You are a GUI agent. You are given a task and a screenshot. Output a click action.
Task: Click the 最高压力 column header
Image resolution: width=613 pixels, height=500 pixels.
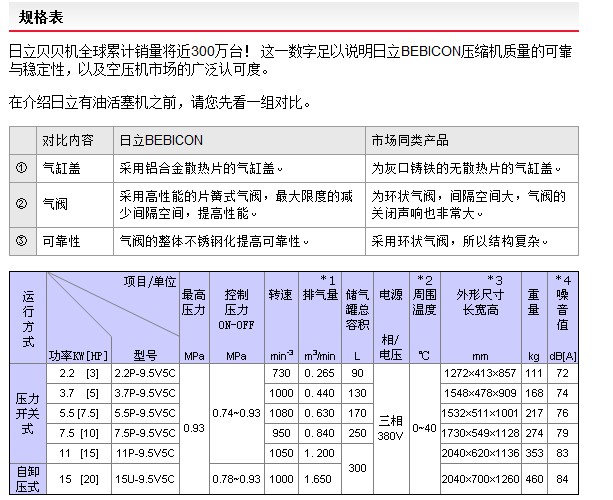[194, 318]
